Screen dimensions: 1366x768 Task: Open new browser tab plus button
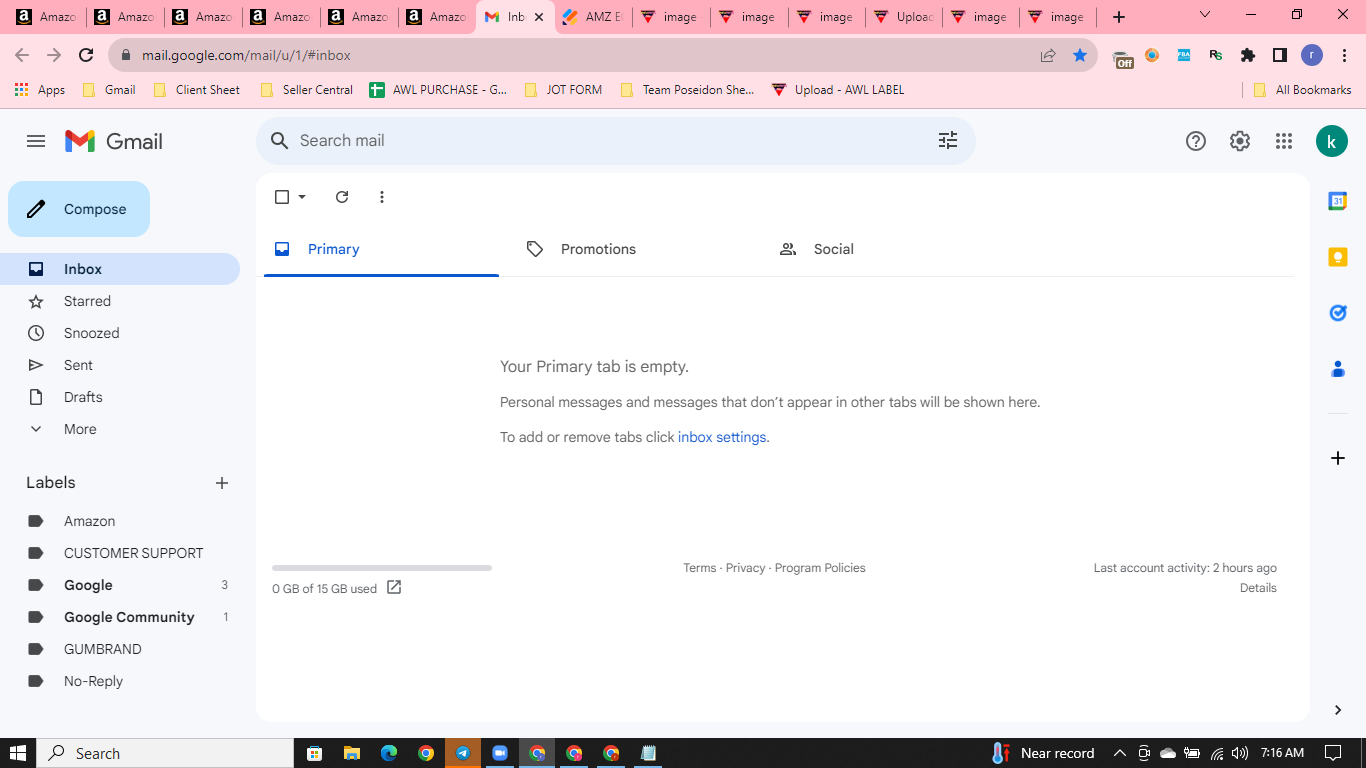tap(1119, 17)
